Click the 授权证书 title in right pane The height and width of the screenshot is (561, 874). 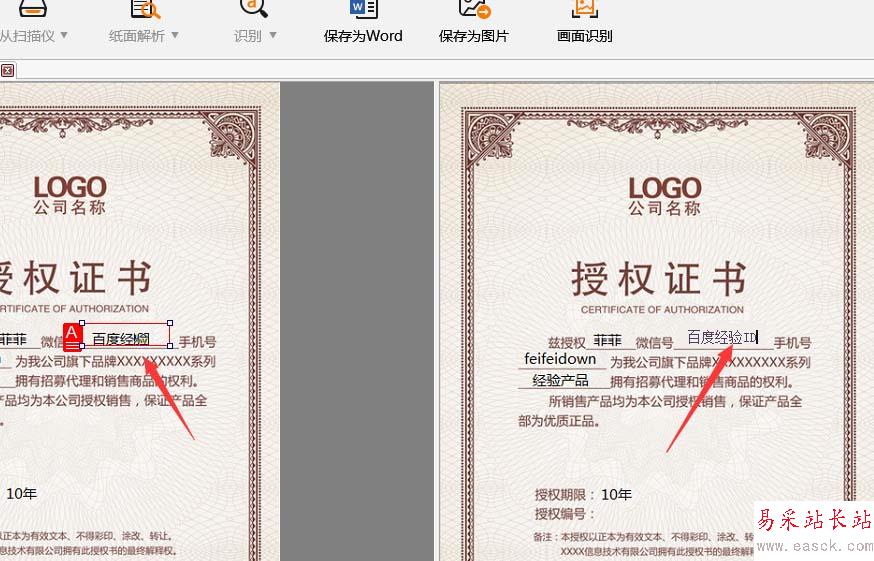pos(659,279)
